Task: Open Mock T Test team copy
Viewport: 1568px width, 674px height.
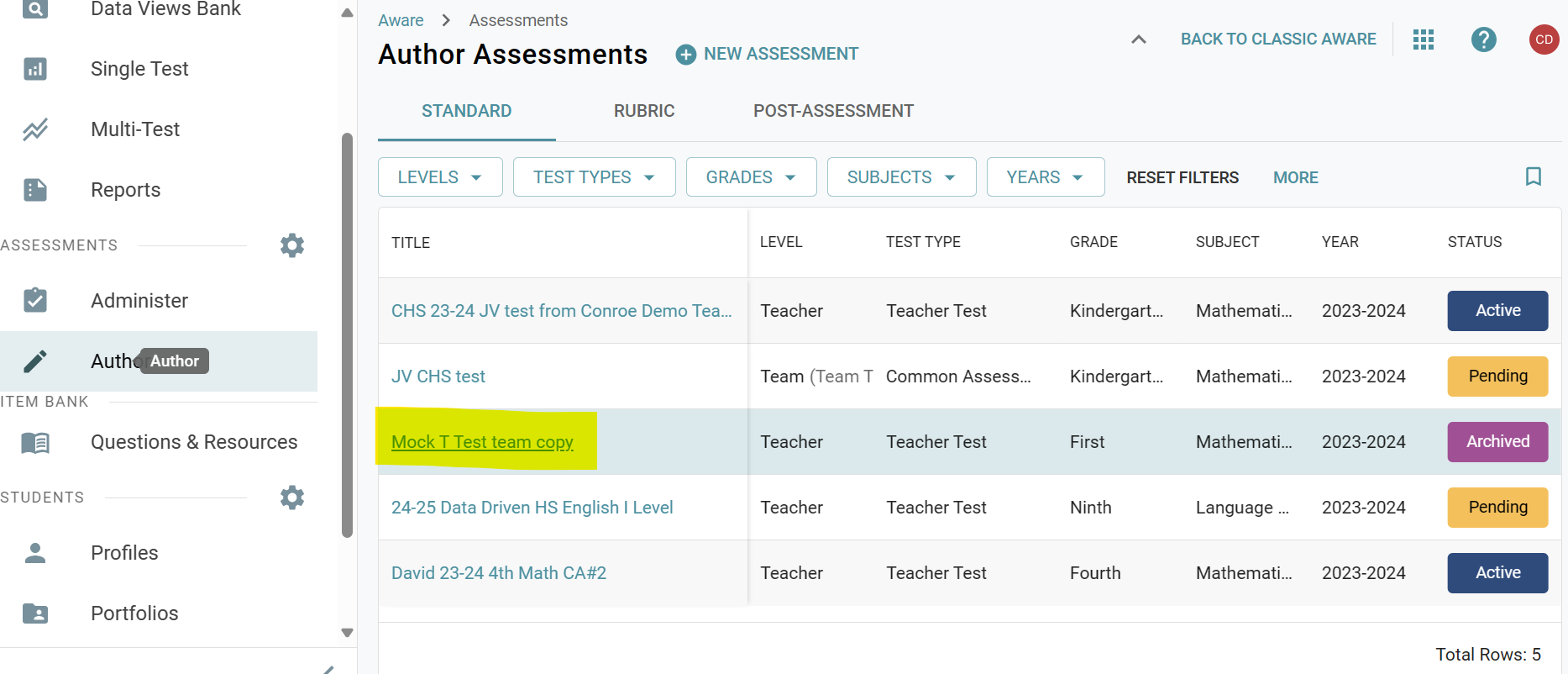Action: (x=482, y=442)
